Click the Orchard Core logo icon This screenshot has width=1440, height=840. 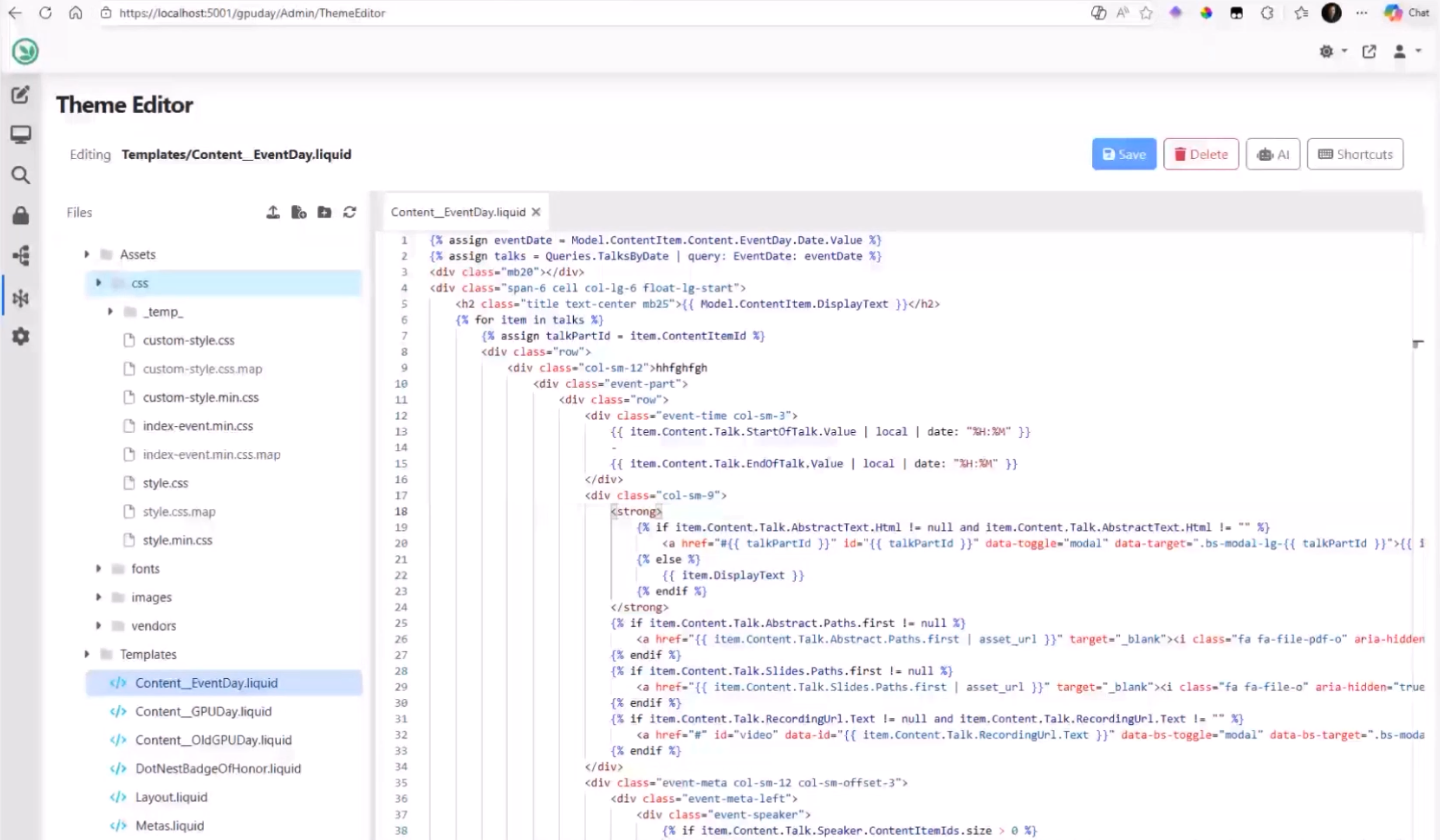coord(25,52)
